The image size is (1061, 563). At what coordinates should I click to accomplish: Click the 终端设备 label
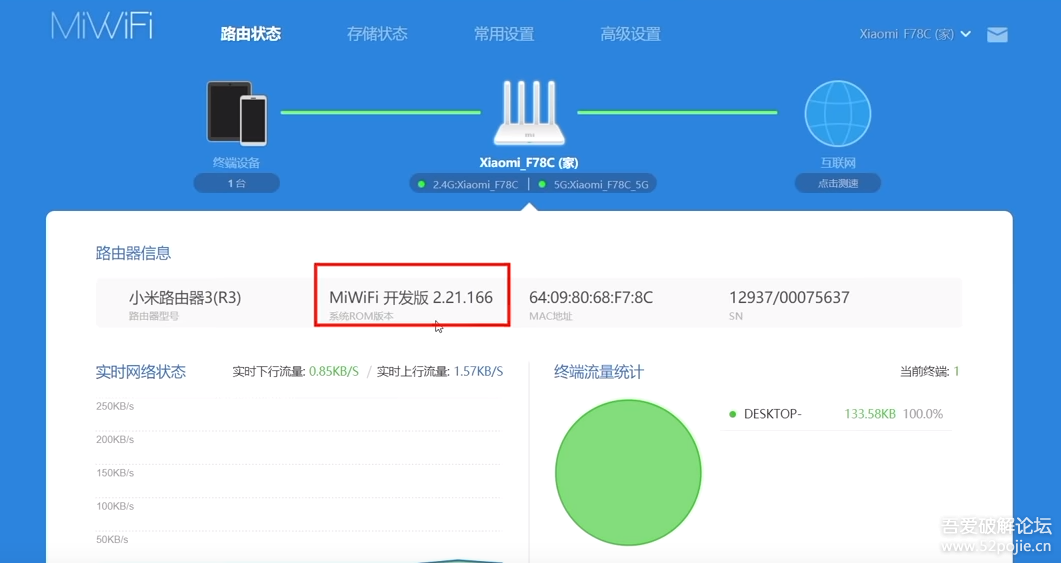point(237,163)
